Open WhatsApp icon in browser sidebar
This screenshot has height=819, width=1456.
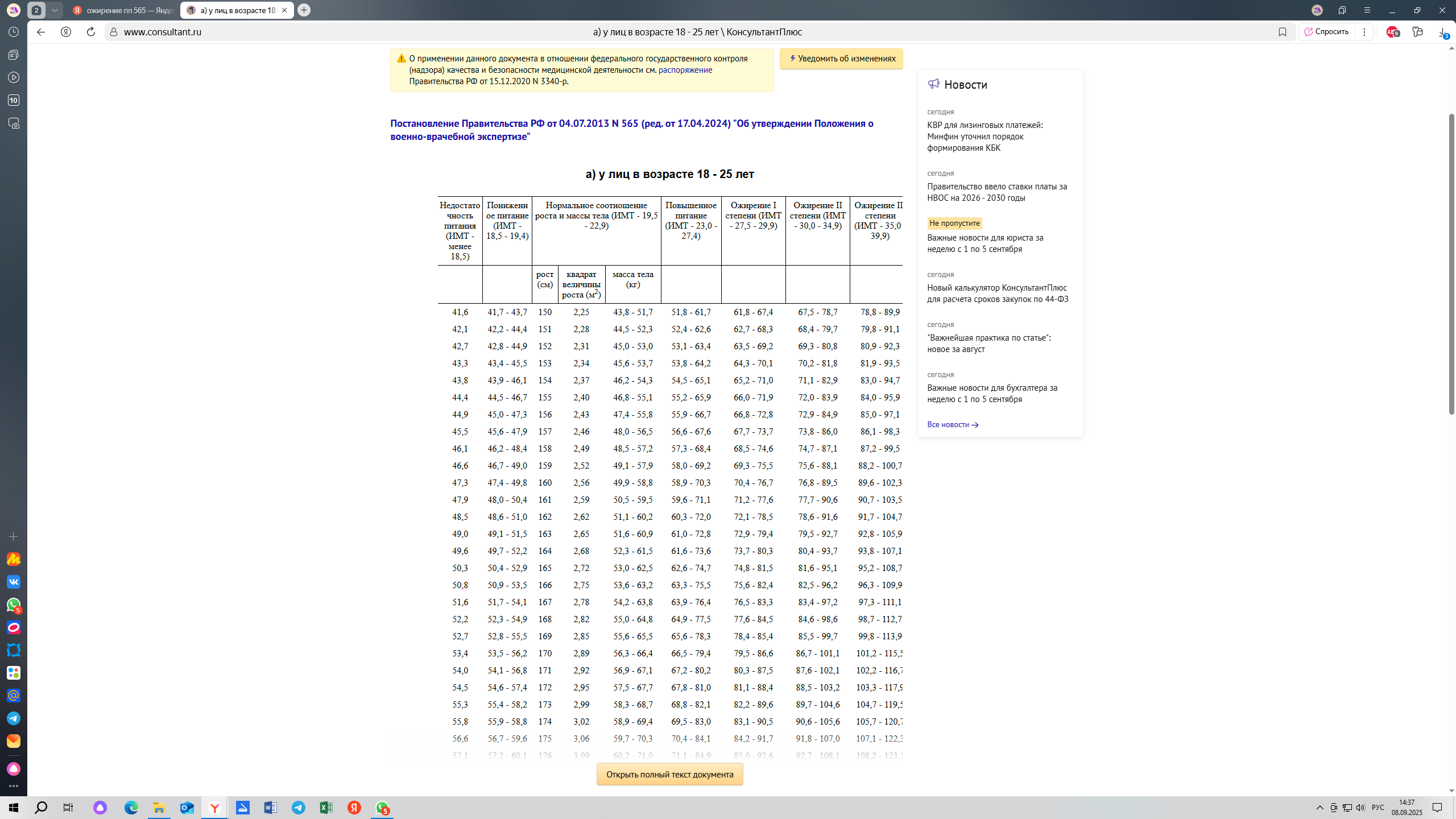(14, 605)
